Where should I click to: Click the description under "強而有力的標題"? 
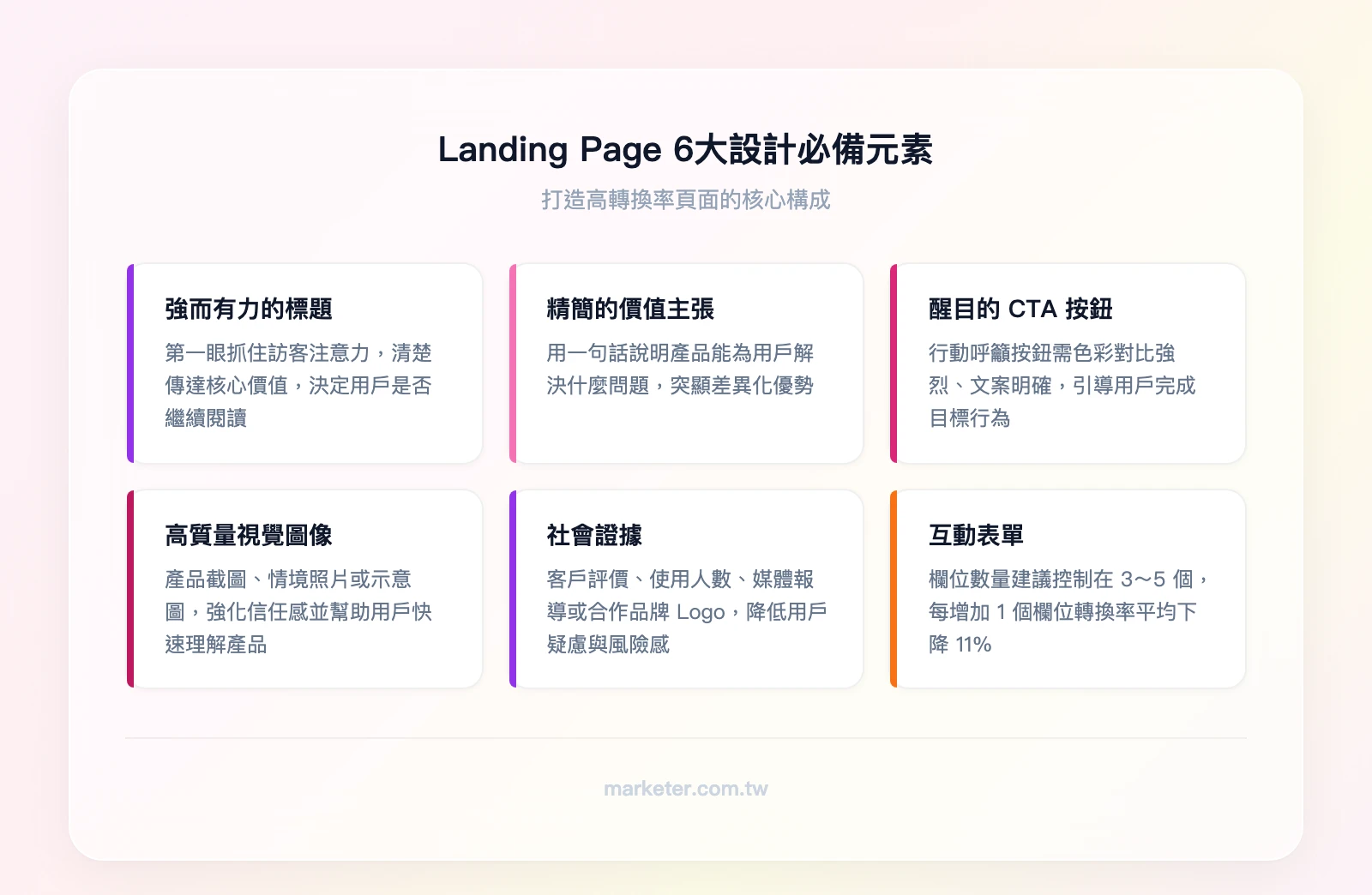(x=299, y=386)
